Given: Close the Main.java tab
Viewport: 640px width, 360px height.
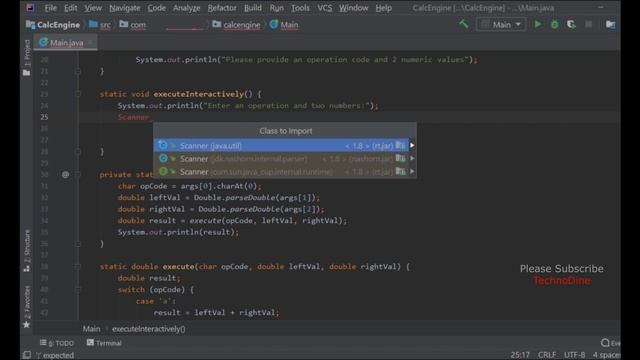Looking at the screenshot, I should pos(91,42).
